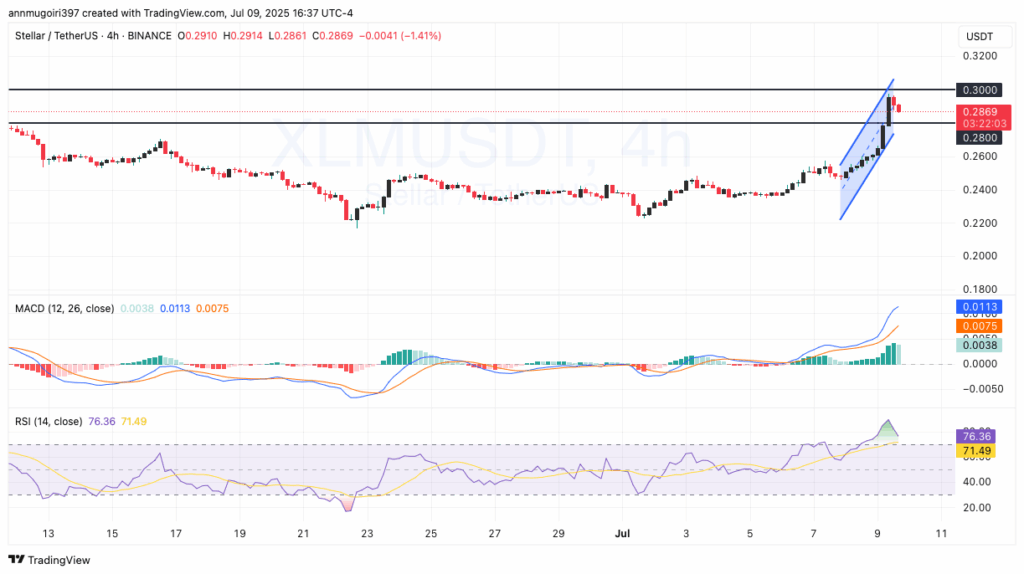Click date 7 on the time axis
This screenshot has height=574, width=1024.
[x=814, y=534]
